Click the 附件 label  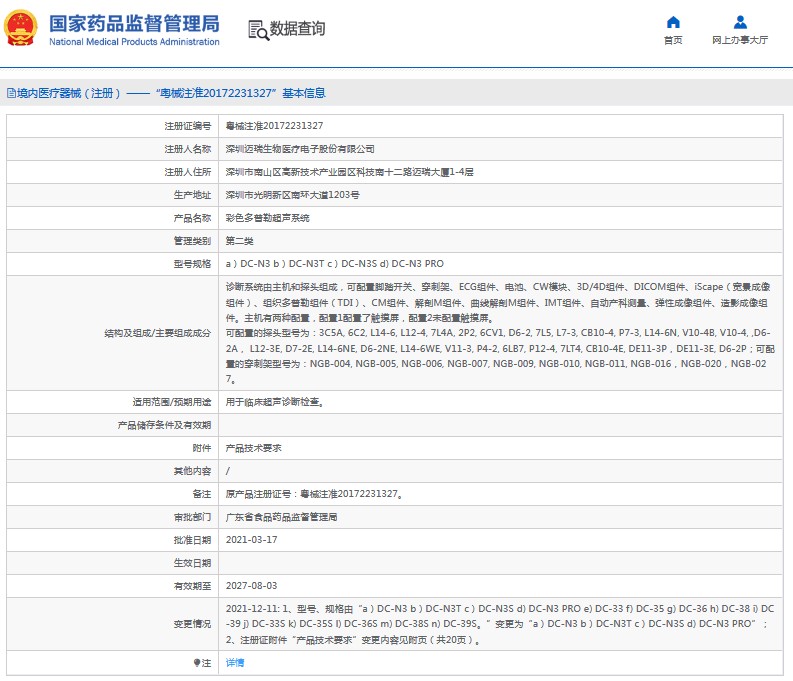point(202,448)
